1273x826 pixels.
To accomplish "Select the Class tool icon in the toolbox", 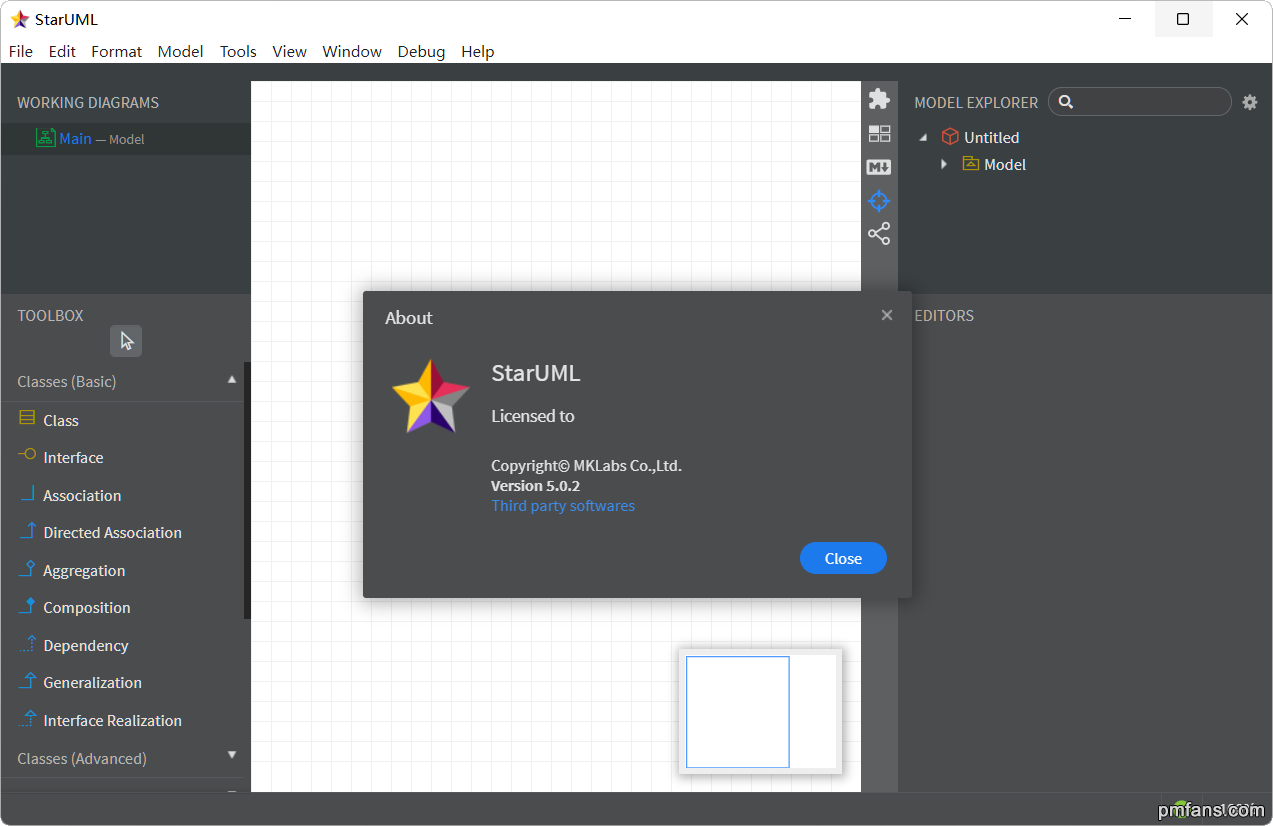I will pyautogui.click(x=27, y=419).
